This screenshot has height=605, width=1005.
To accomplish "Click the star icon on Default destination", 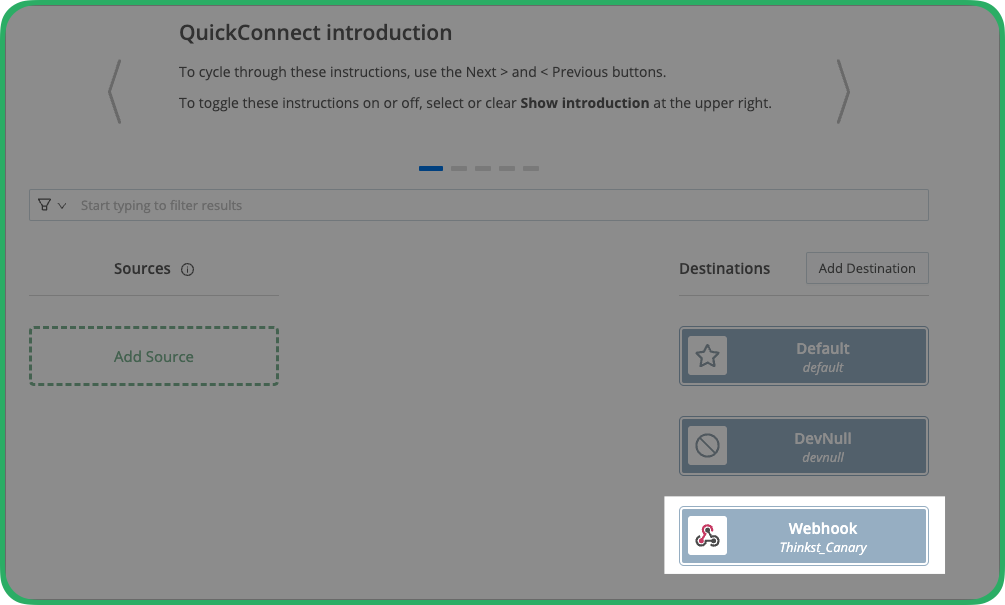I will [x=708, y=356].
